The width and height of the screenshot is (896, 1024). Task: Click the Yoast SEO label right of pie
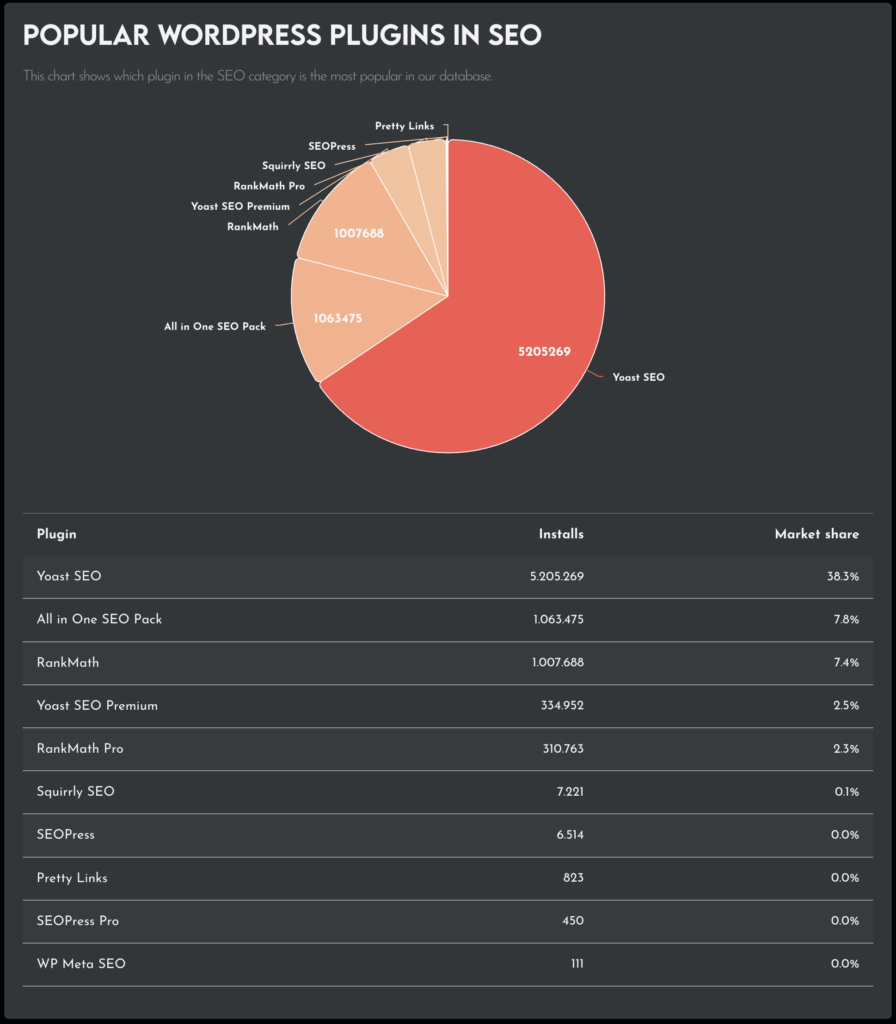click(638, 378)
